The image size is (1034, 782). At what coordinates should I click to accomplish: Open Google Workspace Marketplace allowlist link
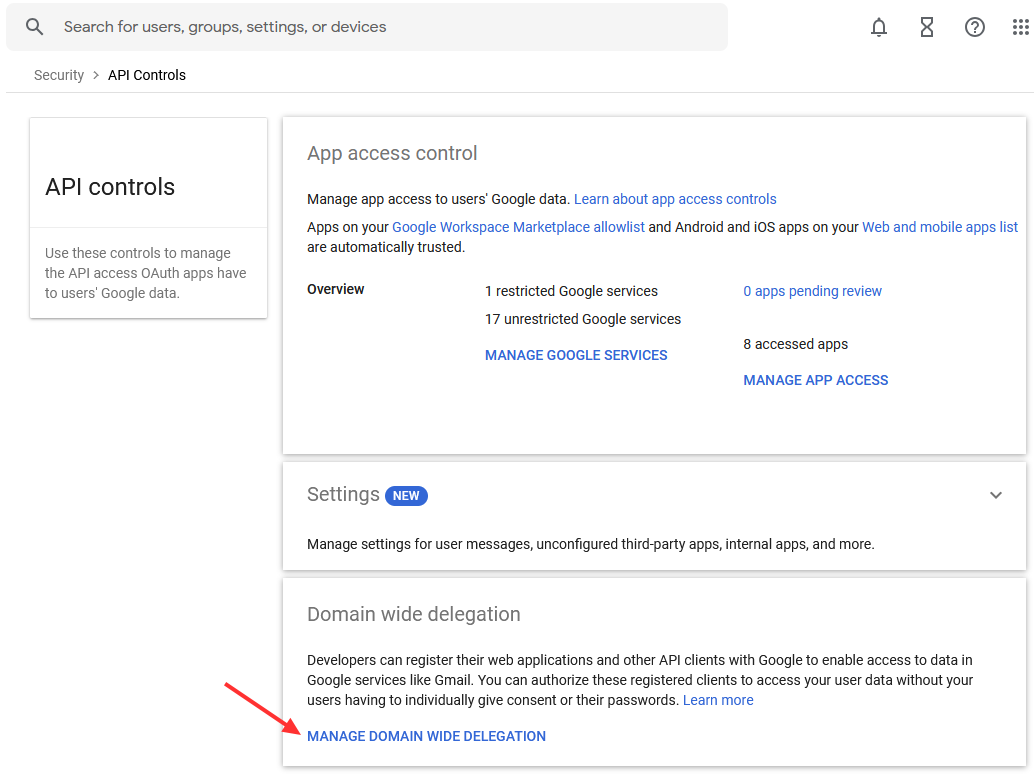coord(518,227)
